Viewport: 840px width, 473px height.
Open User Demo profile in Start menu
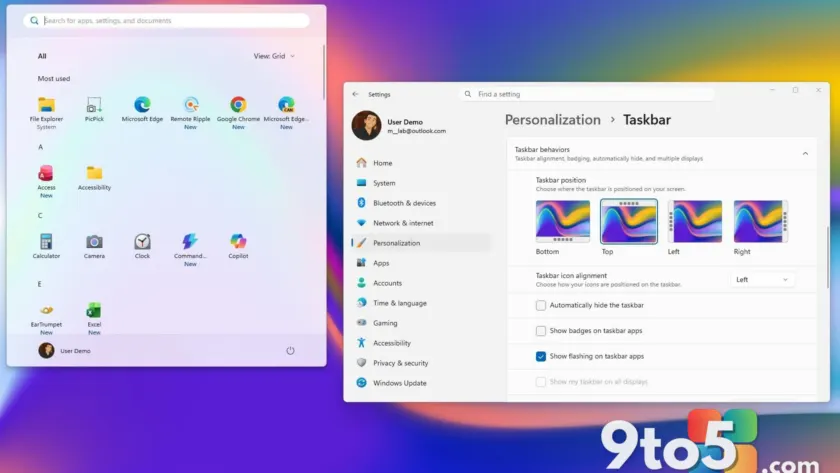coord(65,350)
